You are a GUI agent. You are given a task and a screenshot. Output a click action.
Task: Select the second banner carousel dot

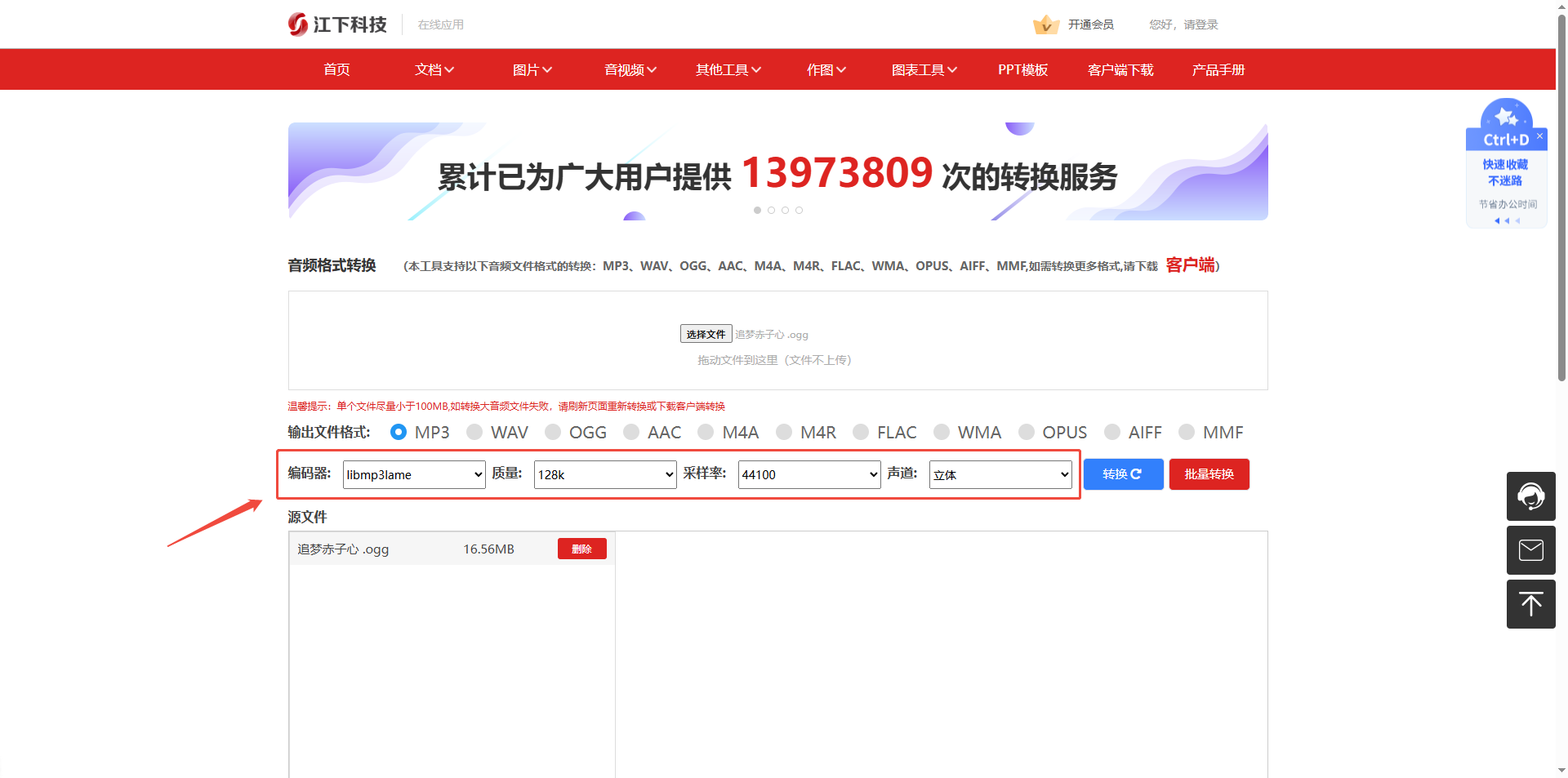(771, 211)
